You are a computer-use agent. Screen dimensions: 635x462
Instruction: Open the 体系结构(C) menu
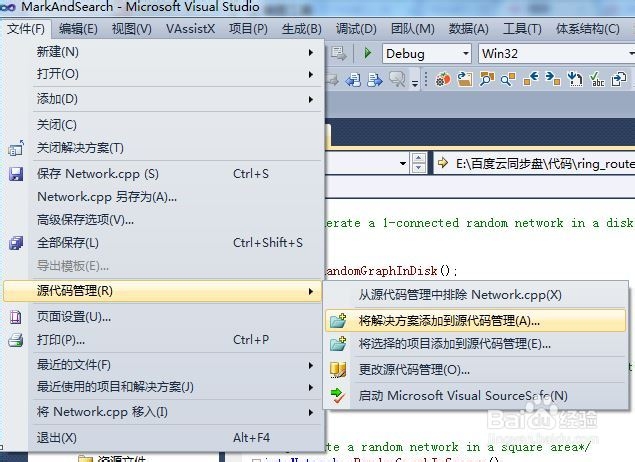[x=588, y=29]
